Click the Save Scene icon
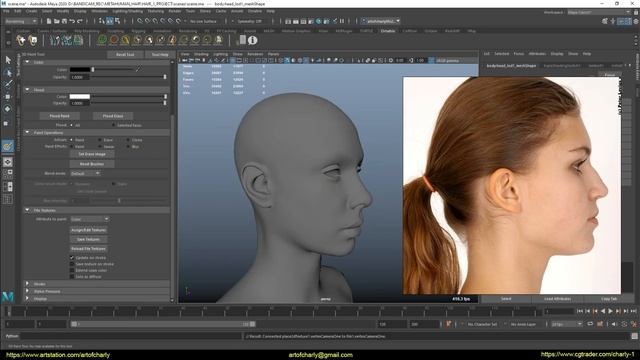Viewport: 640px width, 360px height. 64,21
